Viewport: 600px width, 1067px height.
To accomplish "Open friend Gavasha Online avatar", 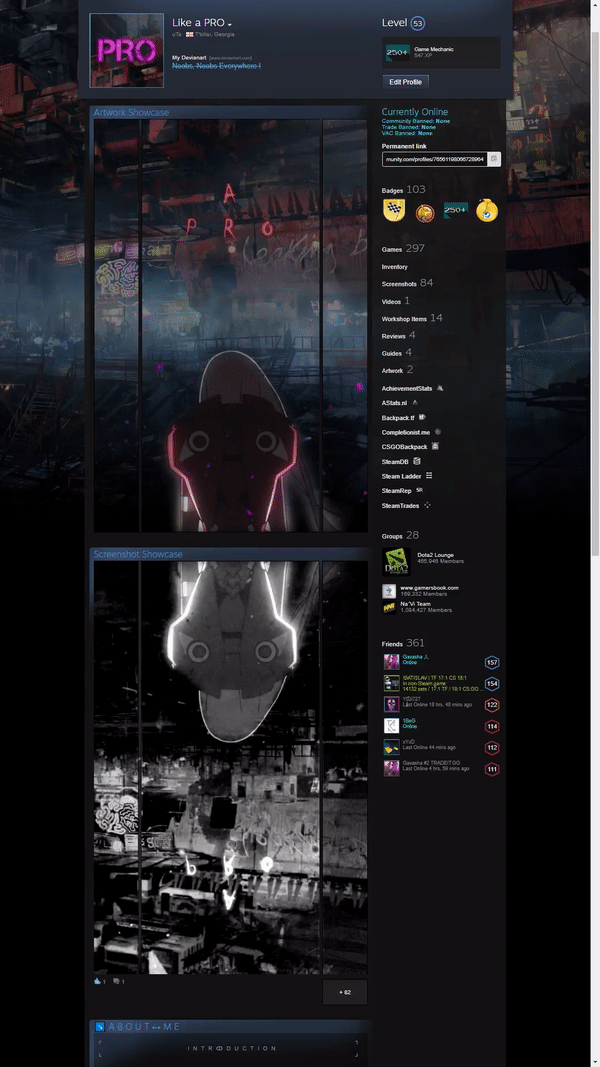I will pos(391,662).
